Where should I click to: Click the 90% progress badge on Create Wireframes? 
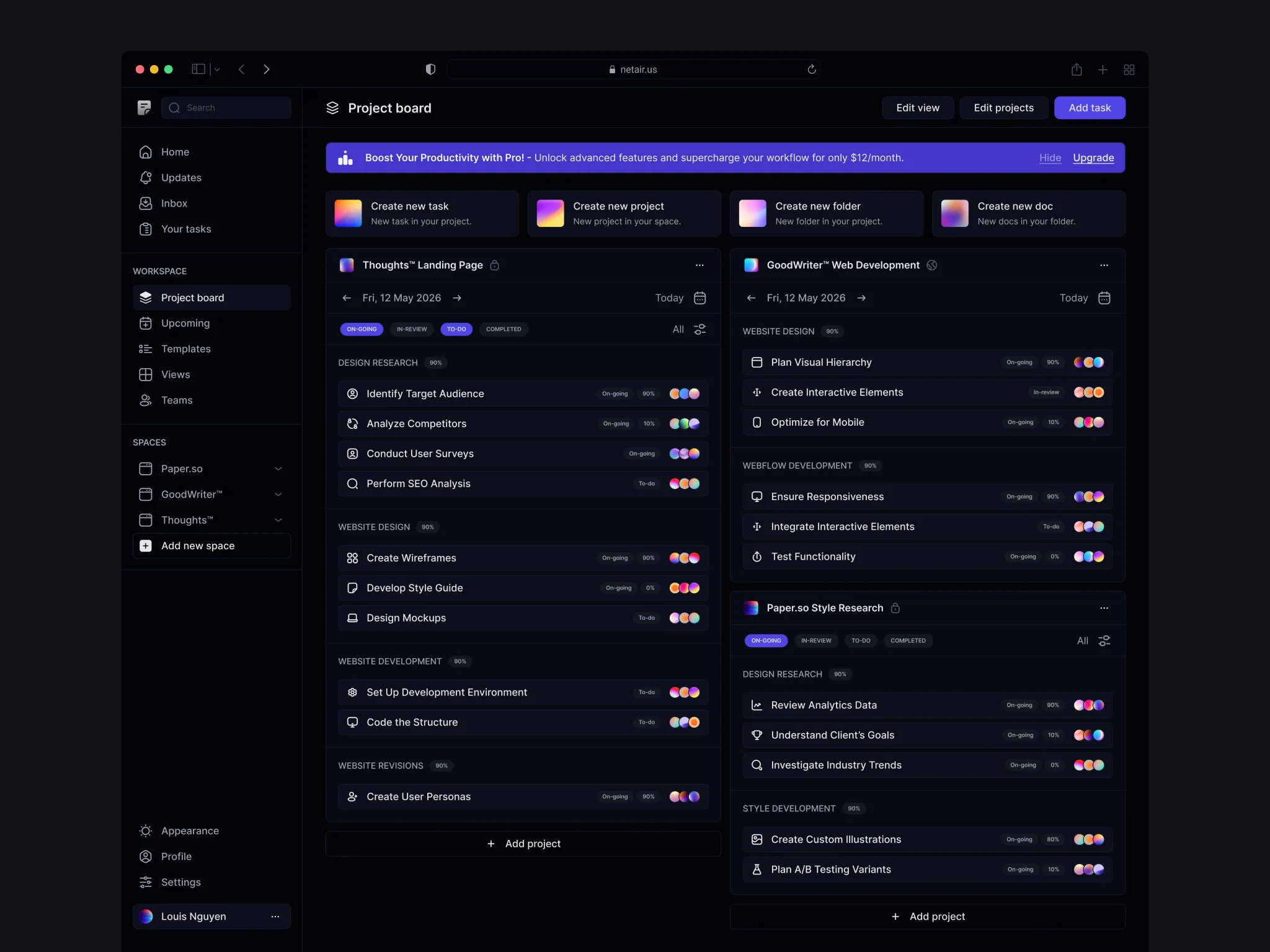tap(649, 558)
